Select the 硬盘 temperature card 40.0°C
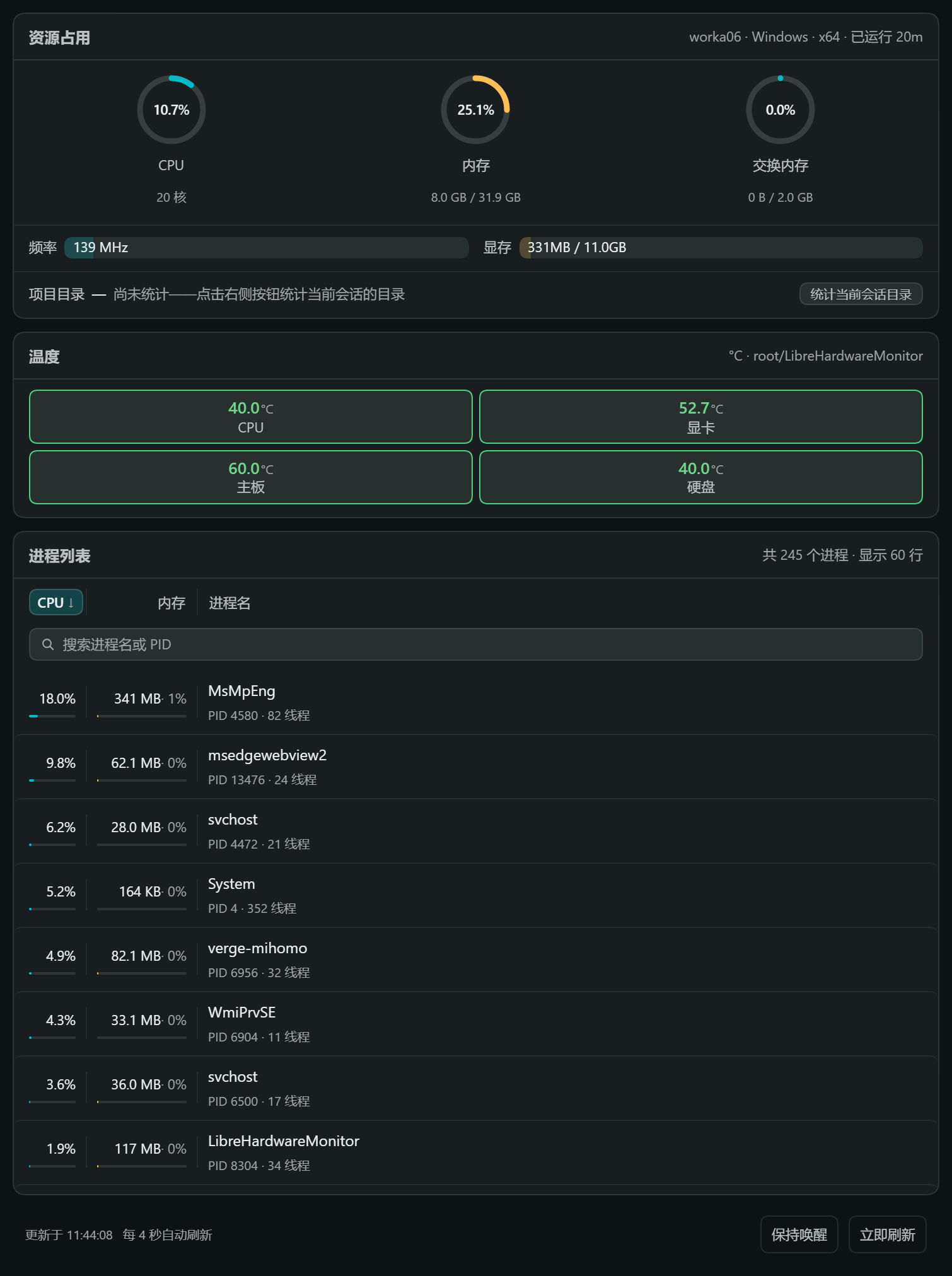The image size is (952, 1276). pos(701,477)
